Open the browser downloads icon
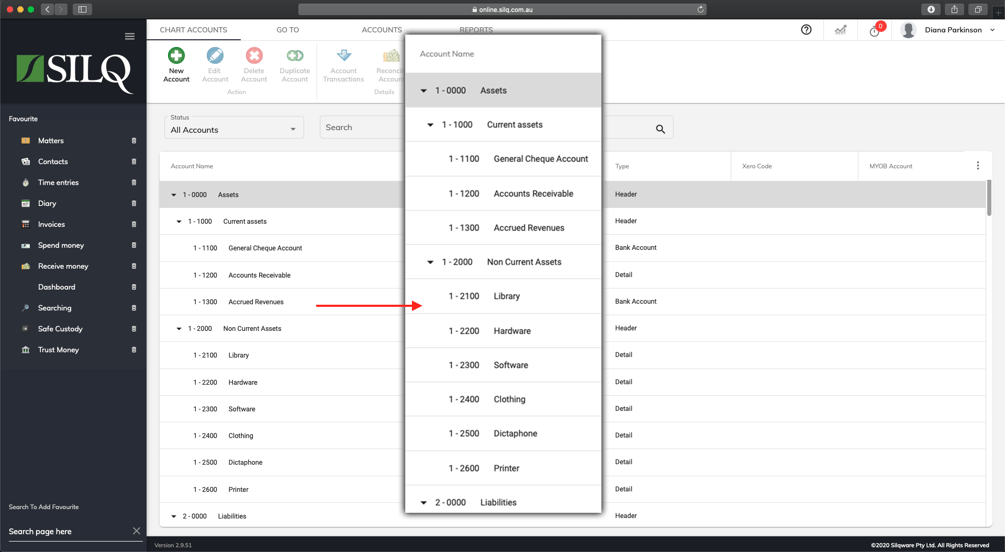The height and width of the screenshot is (552, 1005). [x=931, y=9]
